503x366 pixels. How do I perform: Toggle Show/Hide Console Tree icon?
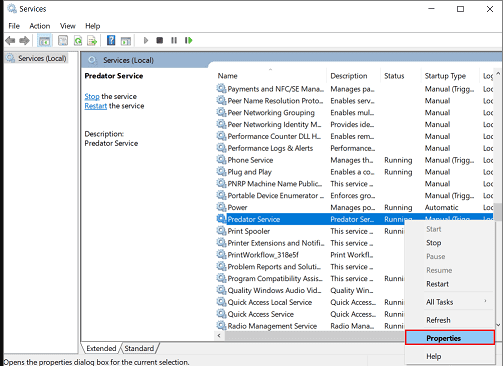point(44,41)
